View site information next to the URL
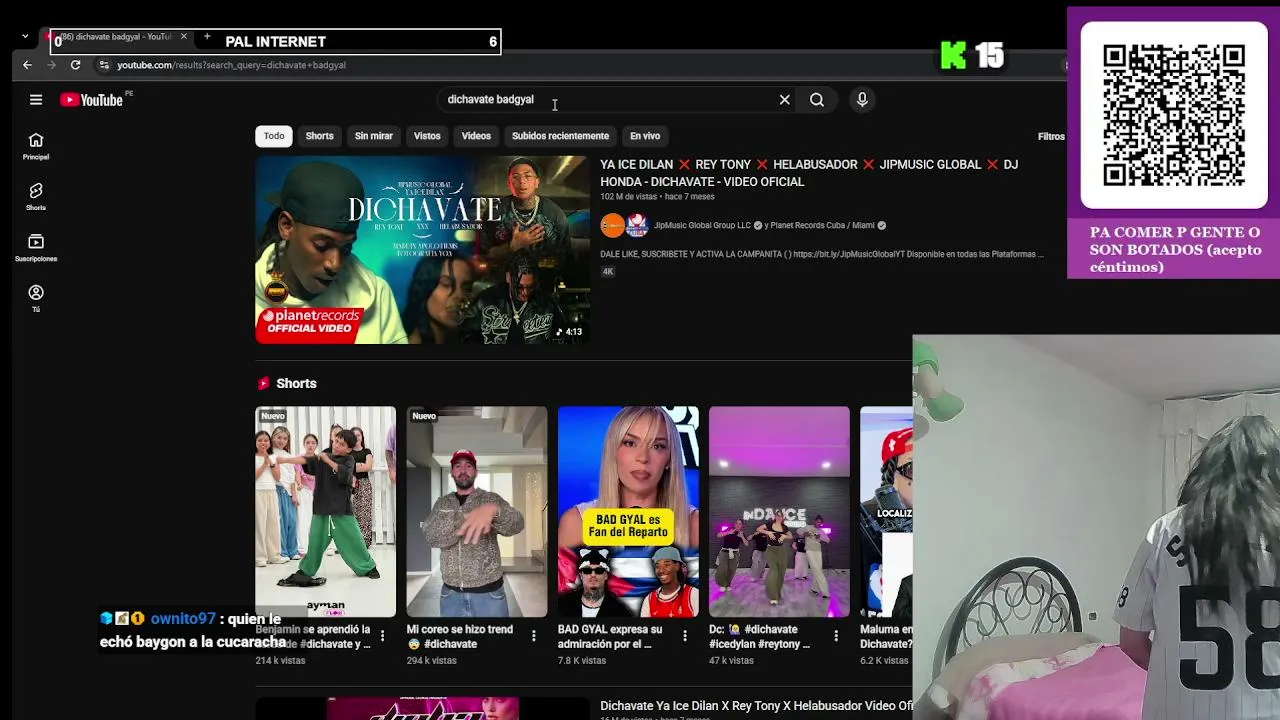This screenshot has height=720, width=1280. [x=103, y=65]
